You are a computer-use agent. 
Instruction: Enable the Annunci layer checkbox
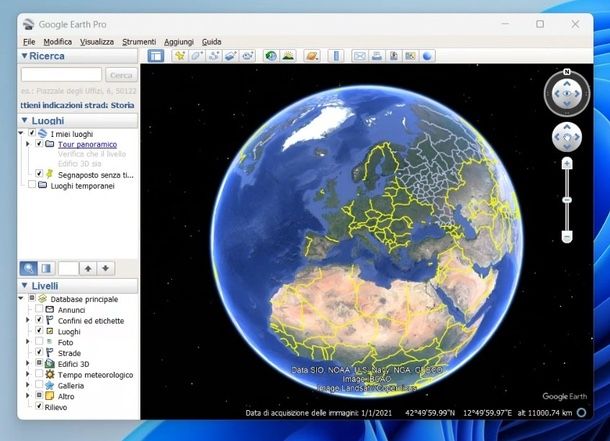[39, 309]
